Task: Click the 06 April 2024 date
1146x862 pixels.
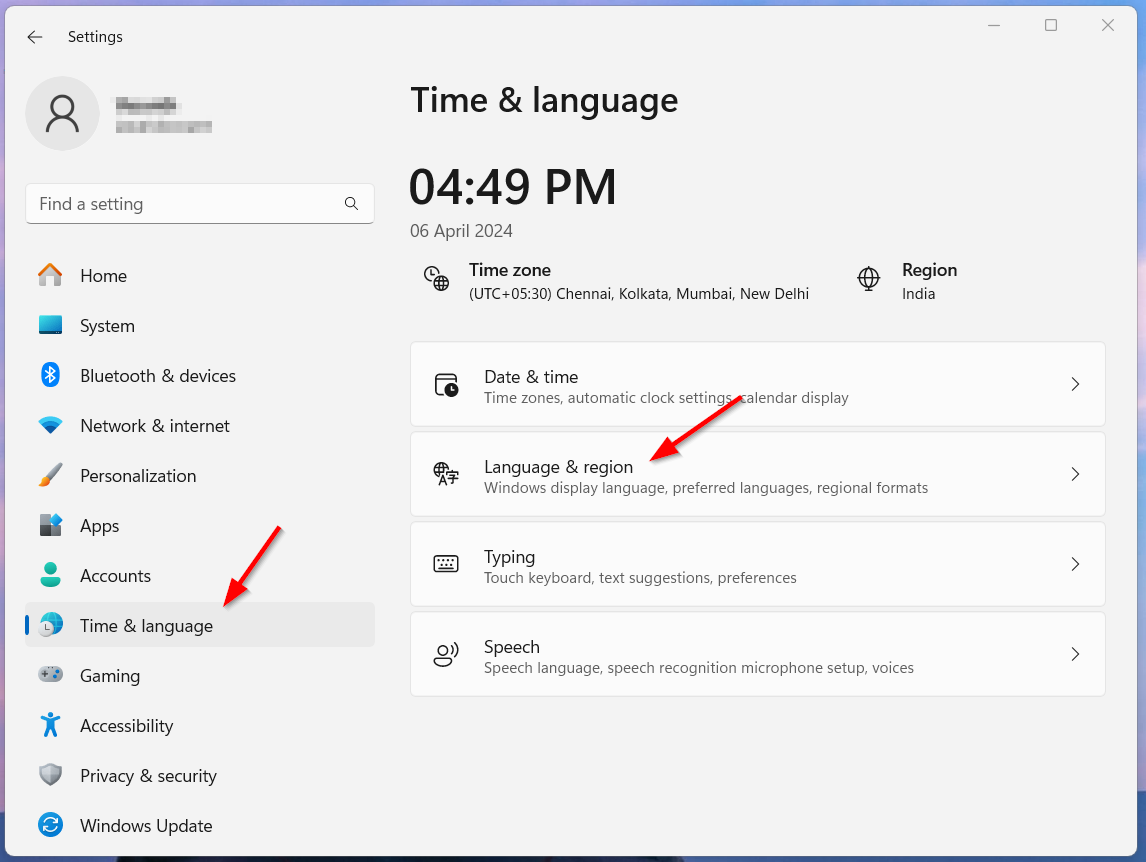Action: tap(461, 231)
